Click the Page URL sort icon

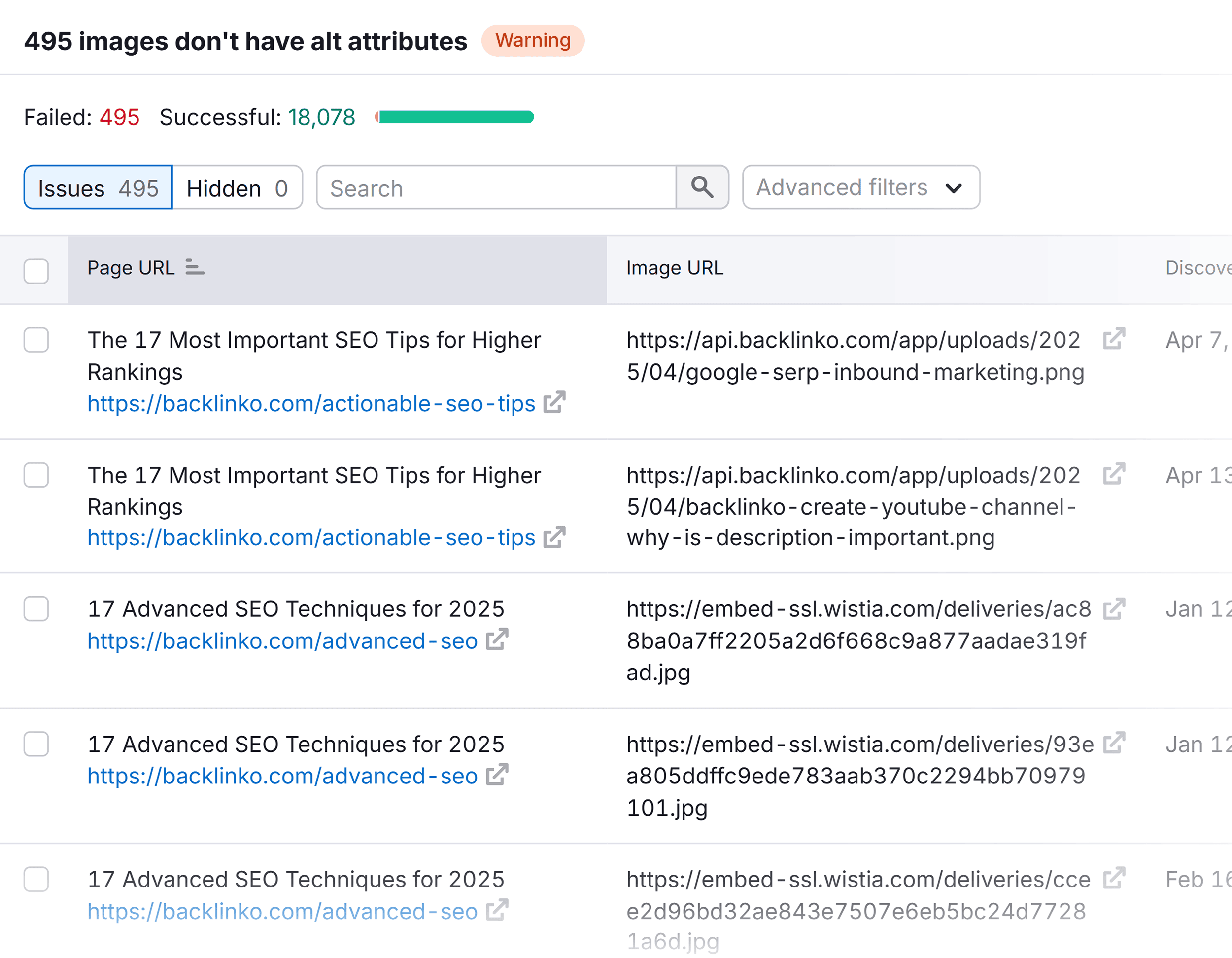[x=195, y=267]
